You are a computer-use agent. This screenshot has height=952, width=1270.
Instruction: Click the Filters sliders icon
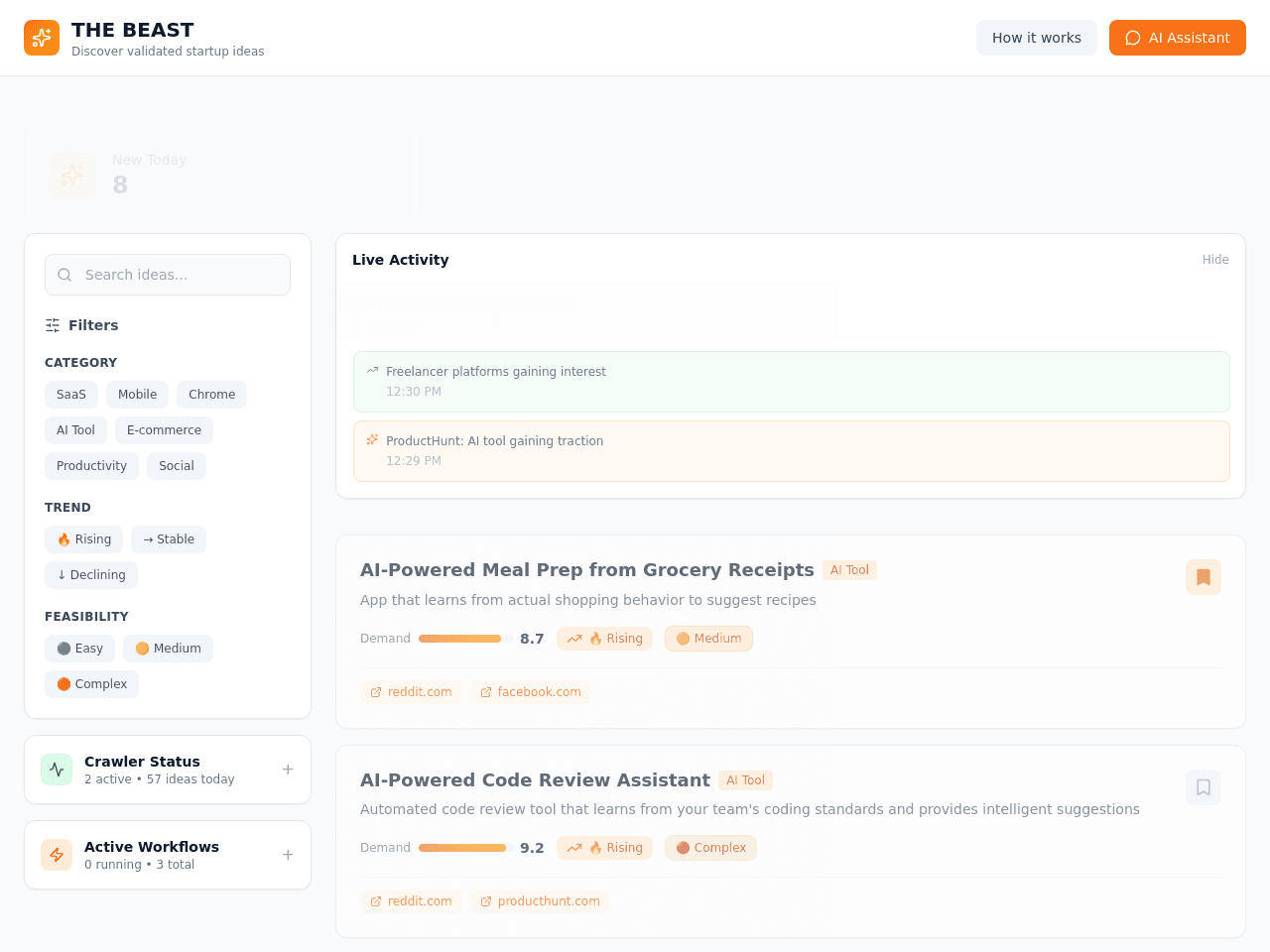(x=53, y=325)
